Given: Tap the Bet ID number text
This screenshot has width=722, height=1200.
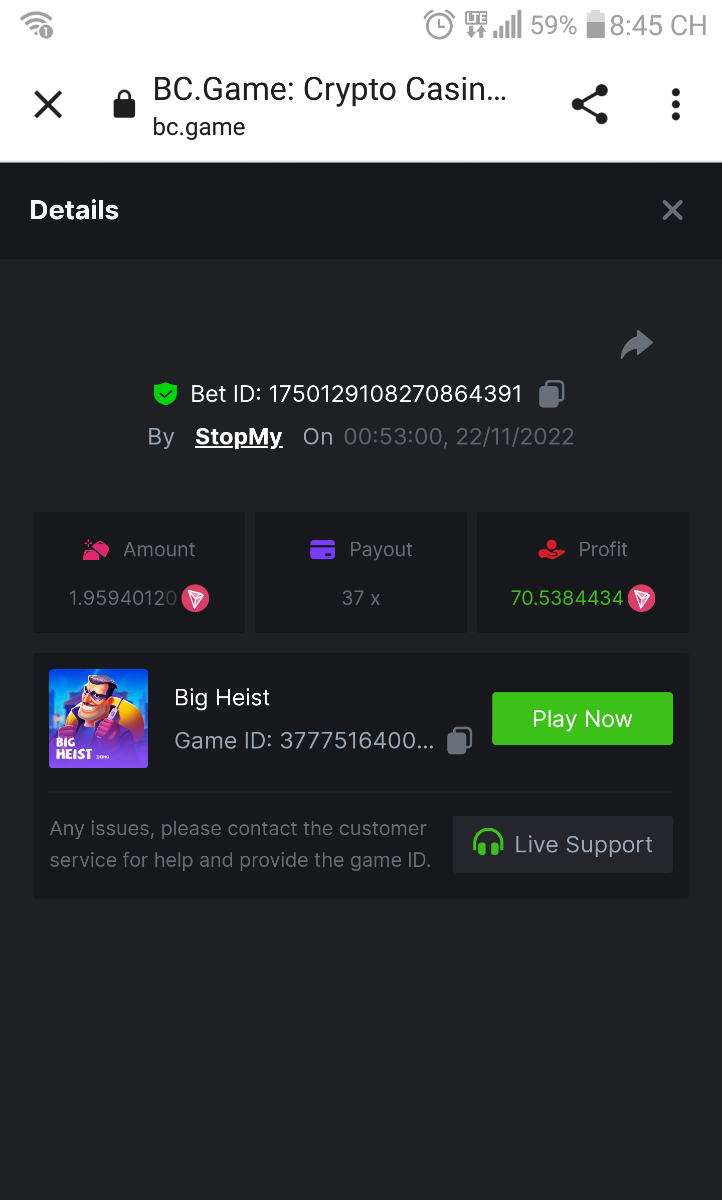Looking at the screenshot, I should [395, 394].
